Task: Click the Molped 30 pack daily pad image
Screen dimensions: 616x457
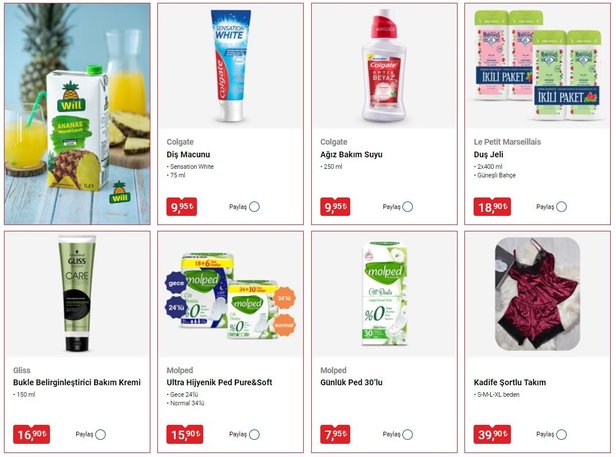Action: click(384, 294)
